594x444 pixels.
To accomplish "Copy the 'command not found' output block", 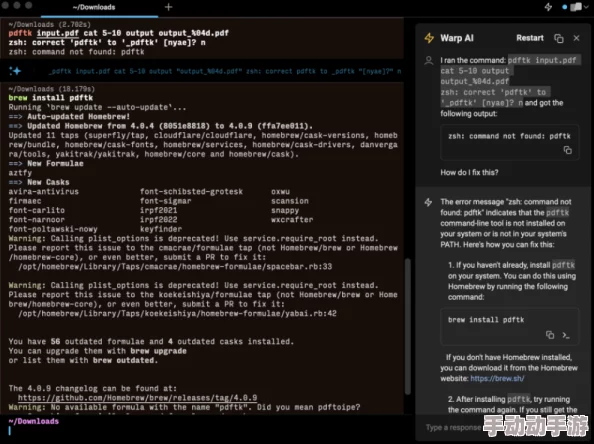I will [567, 150].
